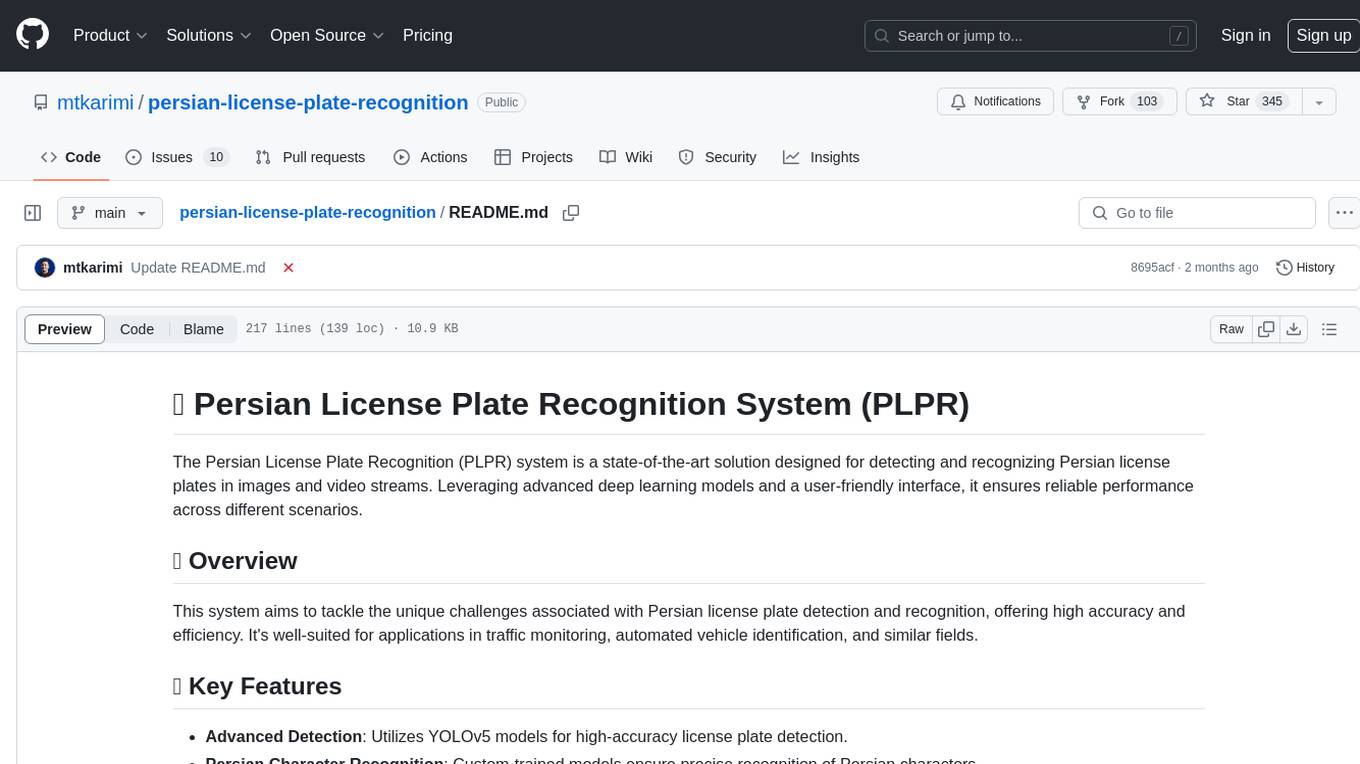Click the Notifications bell button

(x=995, y=102)
